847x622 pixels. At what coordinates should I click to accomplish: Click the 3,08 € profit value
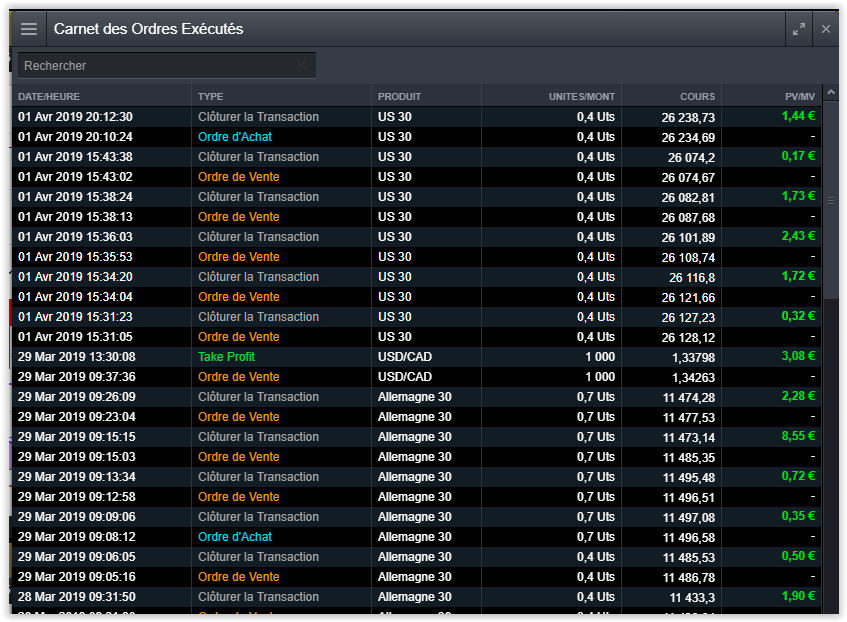click(x=798, y=356)
